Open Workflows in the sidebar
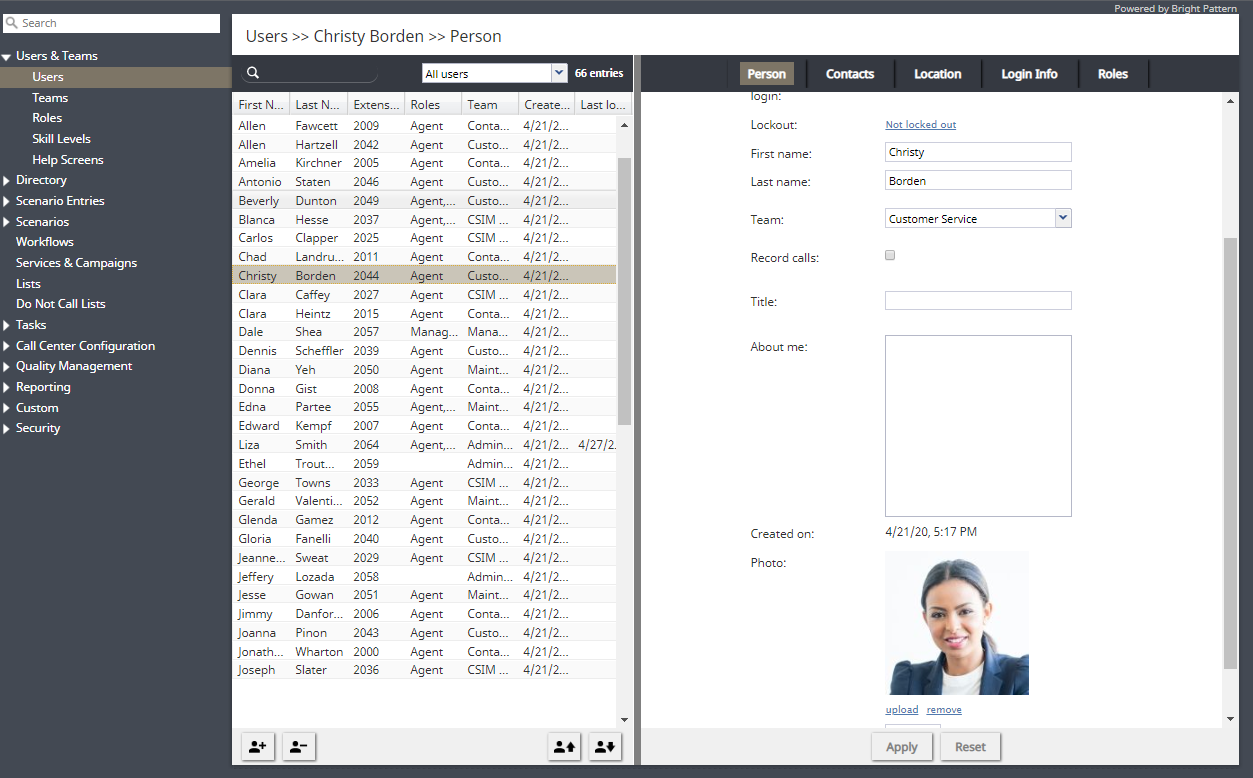The image size is (1253, 778). pos(45,242)
